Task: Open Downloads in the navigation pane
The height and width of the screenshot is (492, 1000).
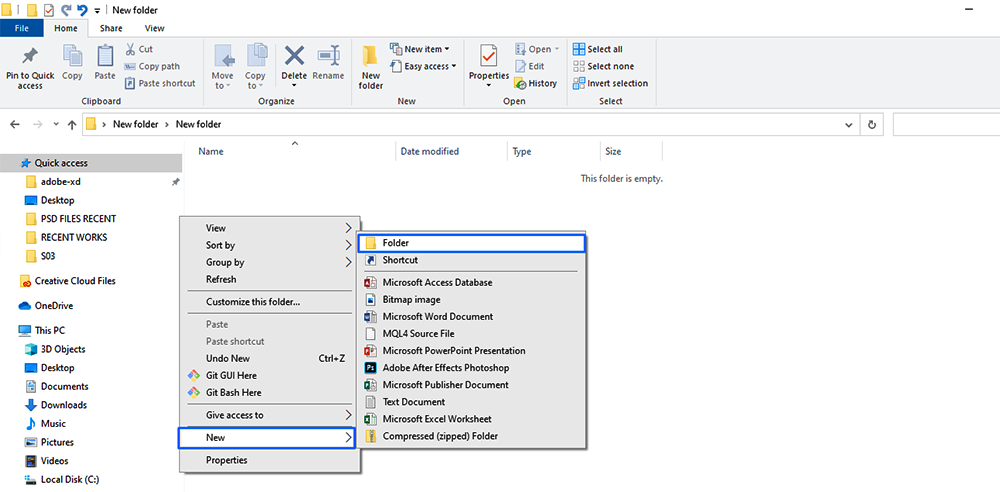Action: pyautogui.click(x=63, y=405)
